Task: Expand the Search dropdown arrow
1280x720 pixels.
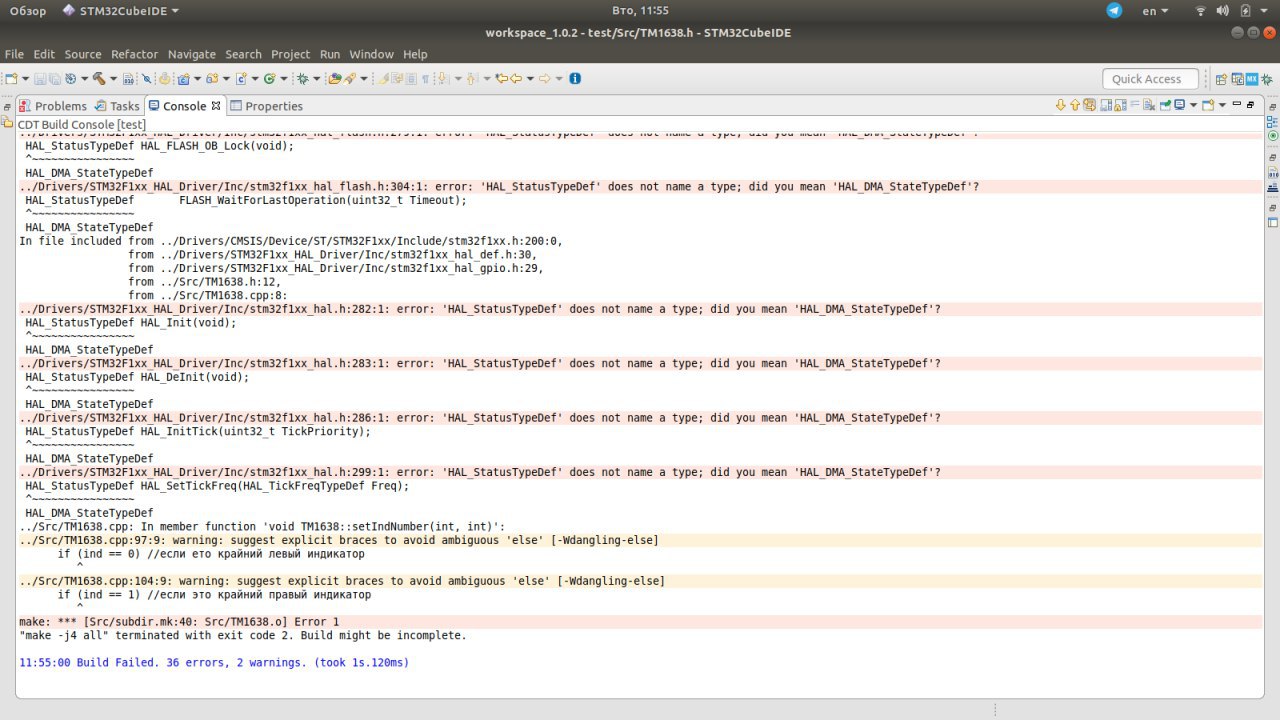Action: pos(364,79)
